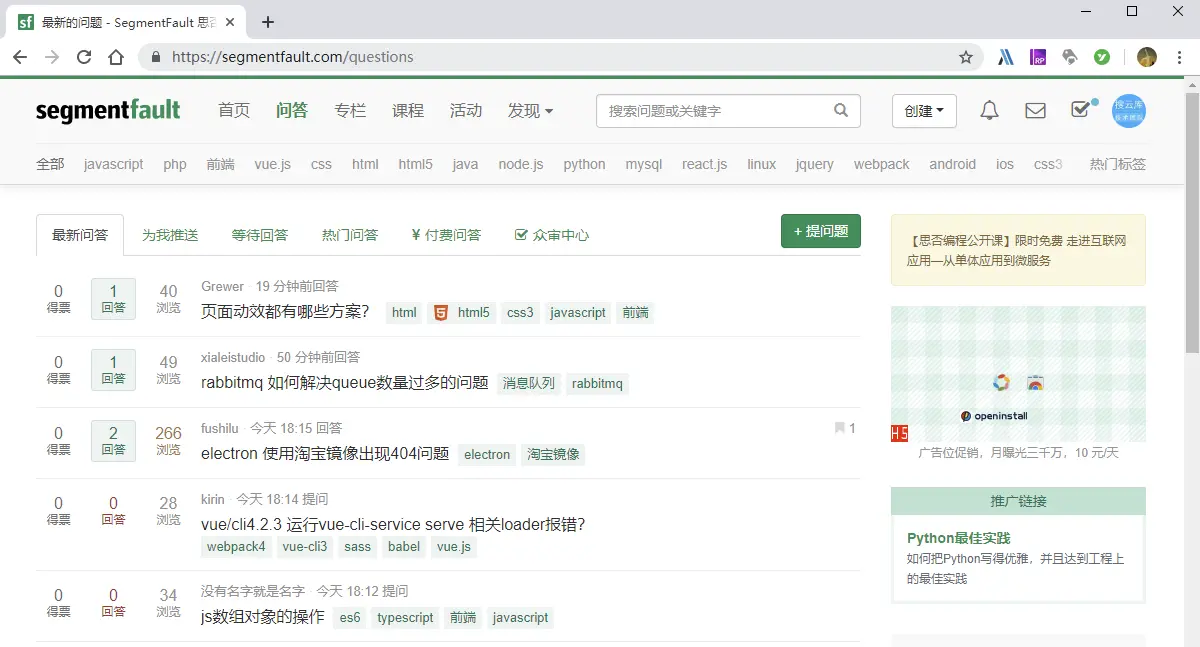1200x647 pixels.
Task: Filter by vue.js tag in tag bar
Action: [273, 164]
